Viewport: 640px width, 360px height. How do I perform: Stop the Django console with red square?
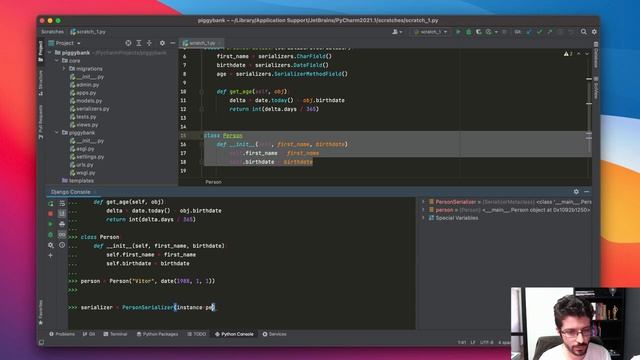[x=51, y=213]
